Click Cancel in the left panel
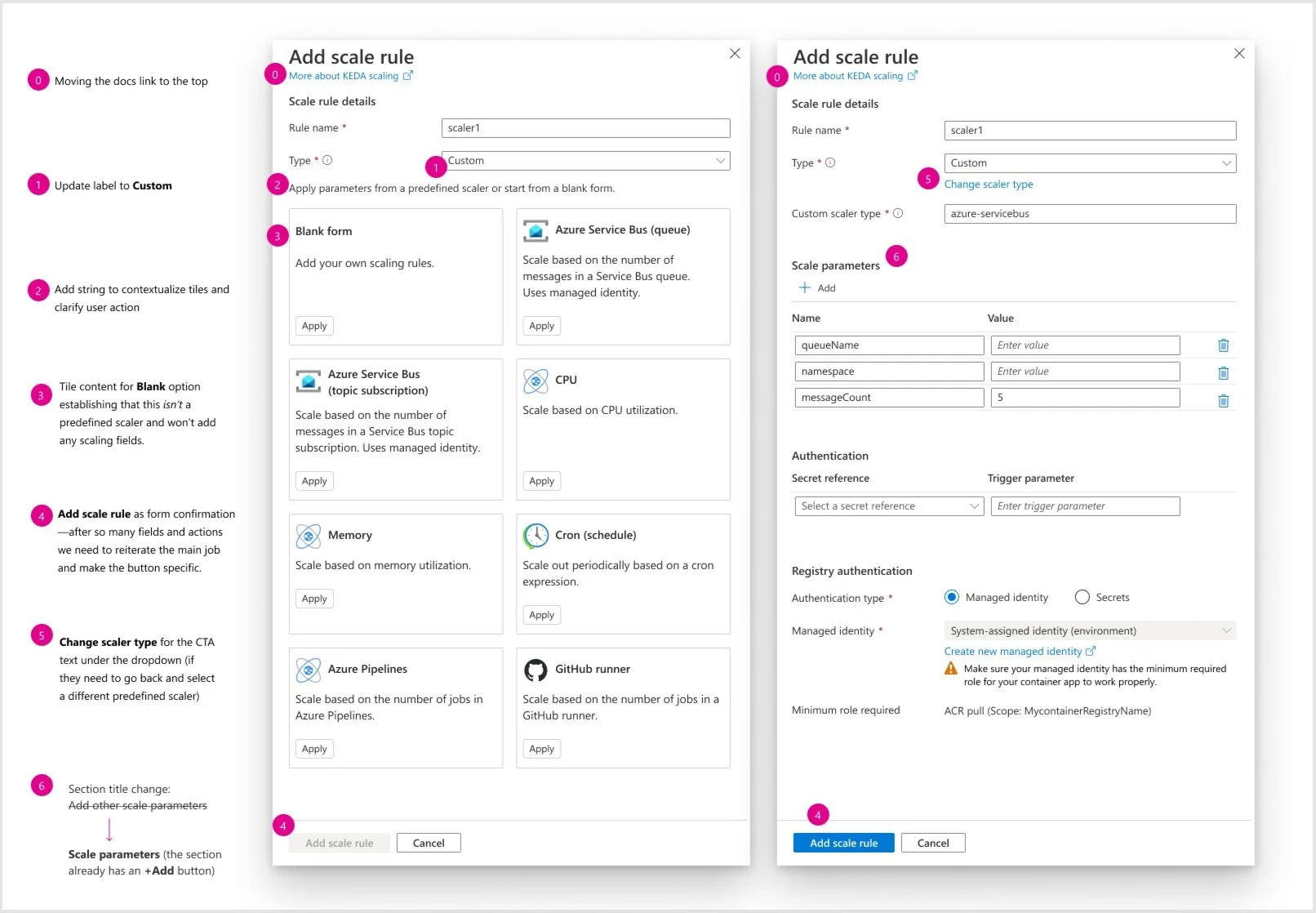Viewport: 1316px width, 913px height. (429, 843)
